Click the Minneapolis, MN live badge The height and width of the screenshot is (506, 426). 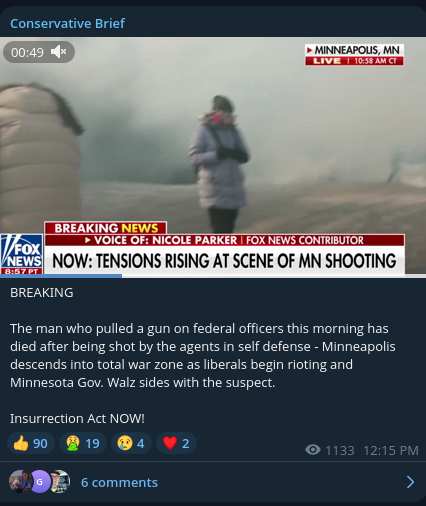click(354, 55)
